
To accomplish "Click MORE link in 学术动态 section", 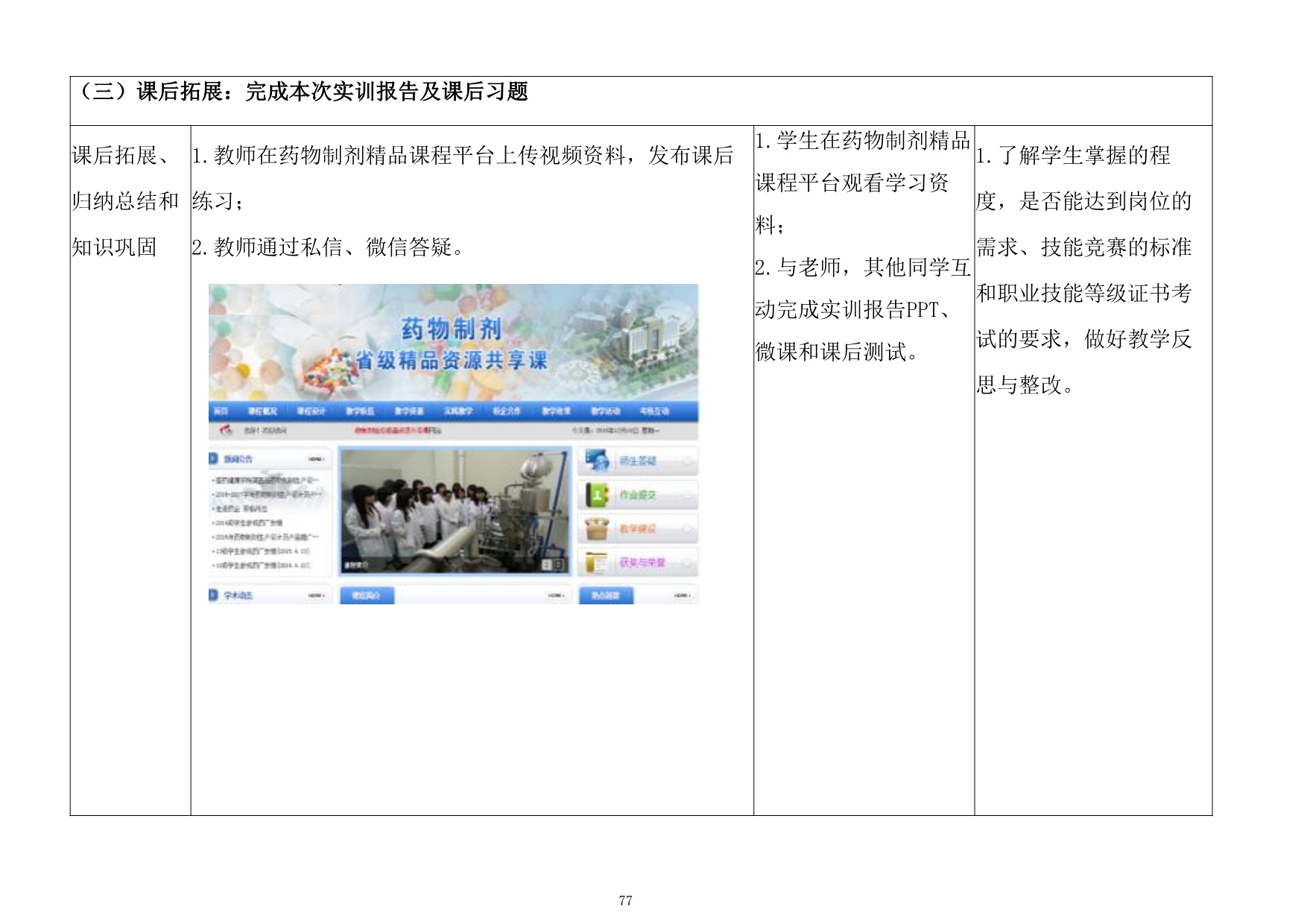I will [x=316, y=596].
